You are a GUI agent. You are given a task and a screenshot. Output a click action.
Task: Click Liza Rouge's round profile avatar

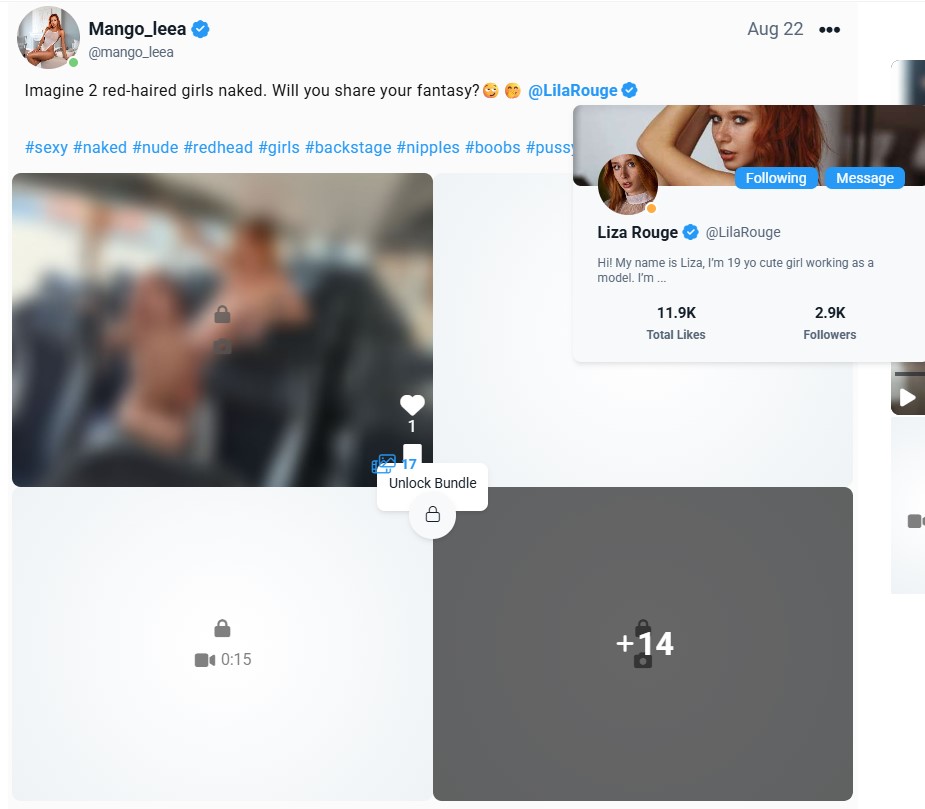(x=628, y=185)
